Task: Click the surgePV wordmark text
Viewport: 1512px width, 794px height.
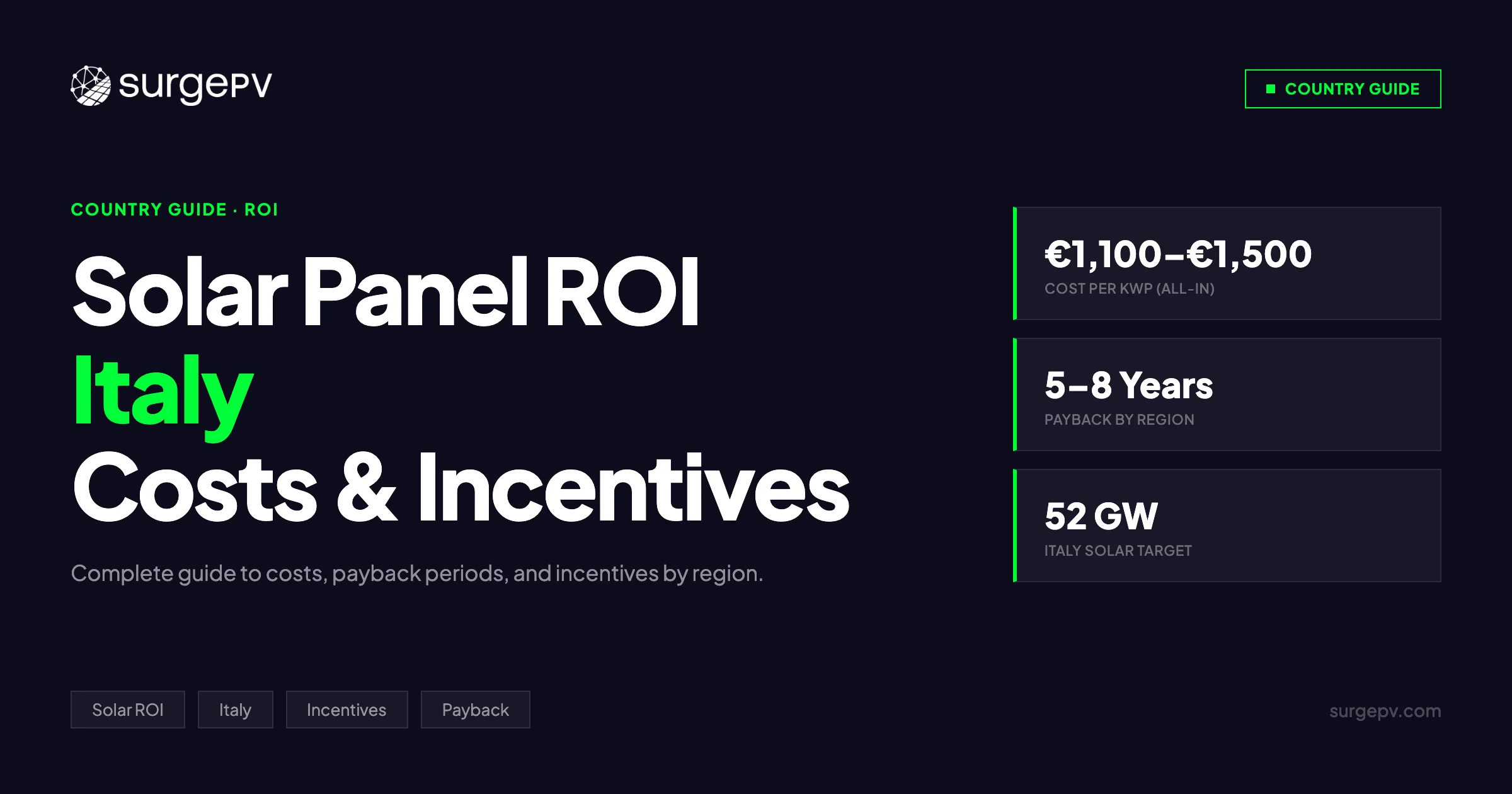Action: 195,86
